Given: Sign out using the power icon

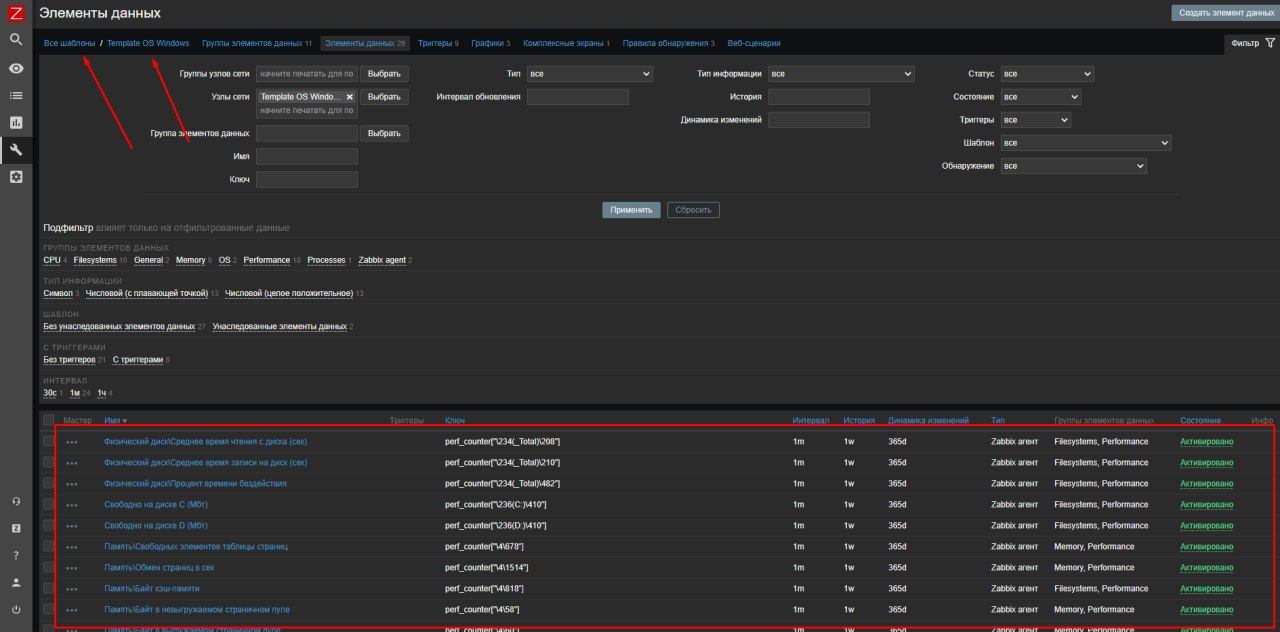Looking at the screenshot, I should [x=16, y=609].
